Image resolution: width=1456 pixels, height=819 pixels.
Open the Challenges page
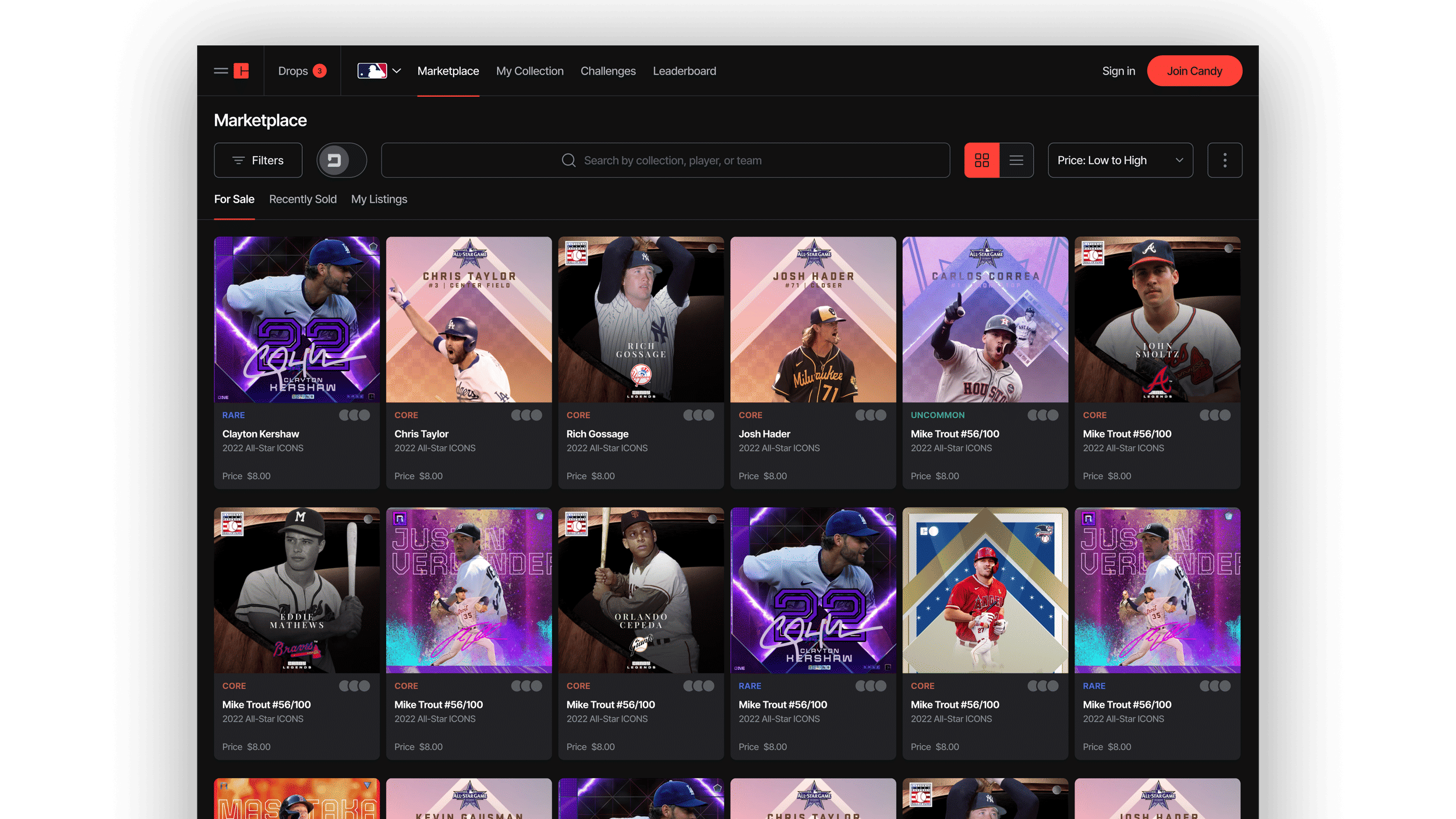coord(608,71)
